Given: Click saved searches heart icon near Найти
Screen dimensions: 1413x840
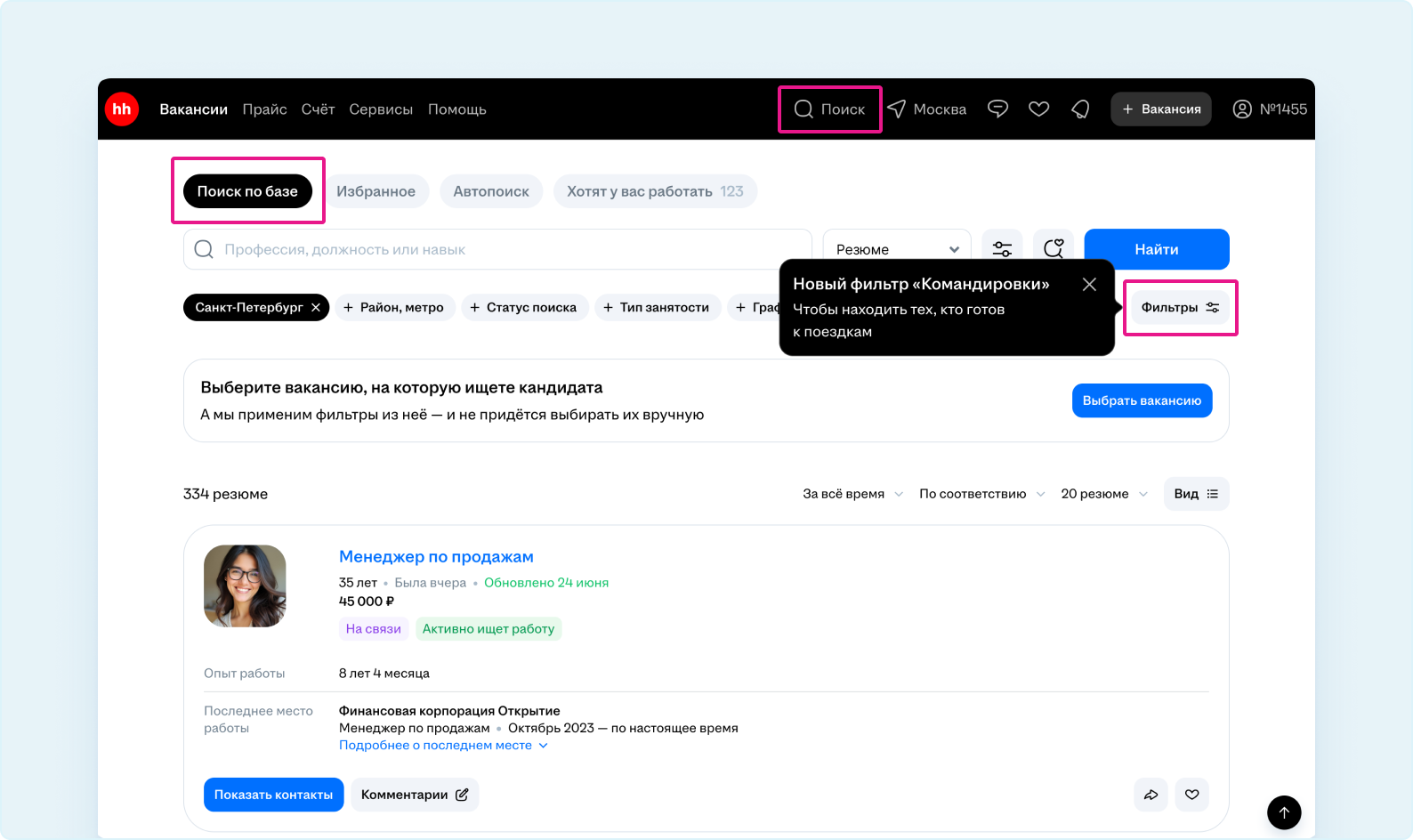Looking at the screenshot, I should coord(1054,249).
